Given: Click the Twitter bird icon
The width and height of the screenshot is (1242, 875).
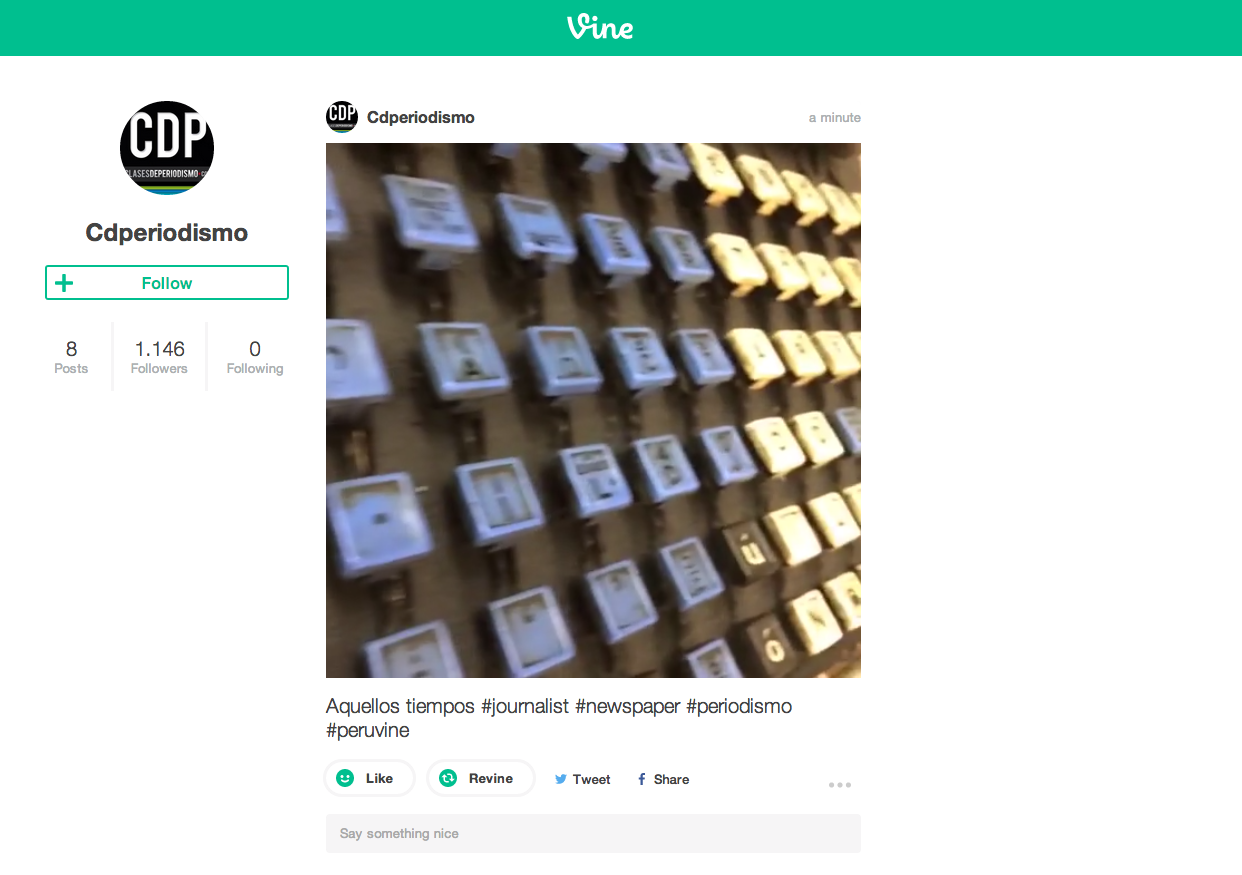Looking at the screenshot, I should [x=561, y=779].
